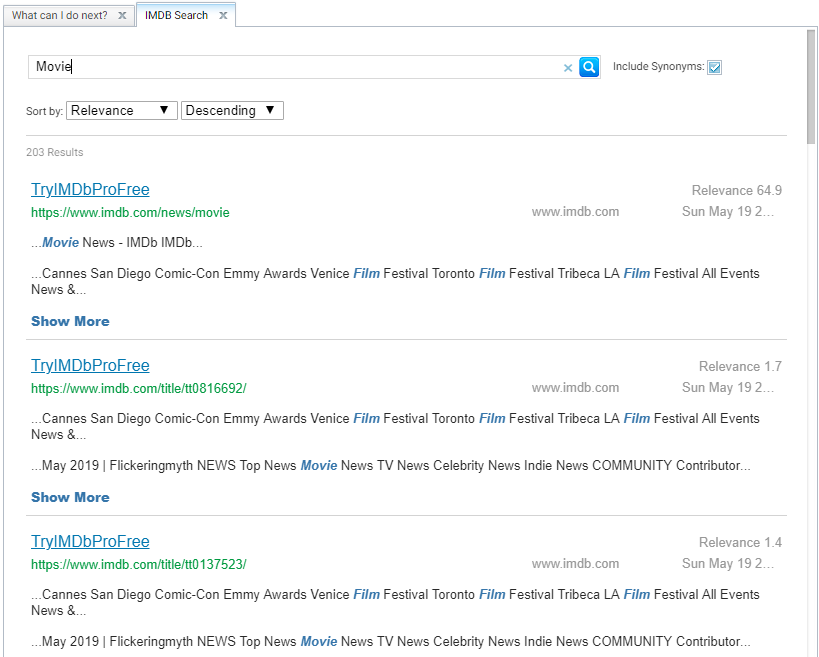Open the TryIMDbProFree result with Relevance 64.9
The width and height of the screenshot is (819, 657).
point(90,190)
